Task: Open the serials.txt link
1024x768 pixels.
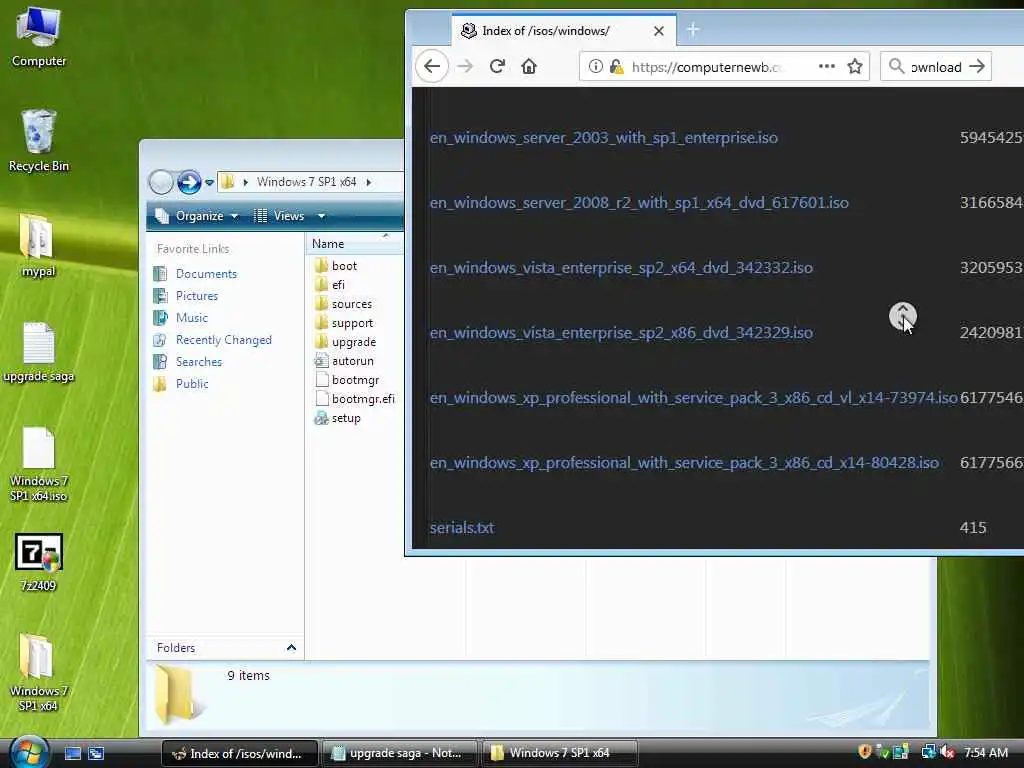Action: (x=462, y=528)
